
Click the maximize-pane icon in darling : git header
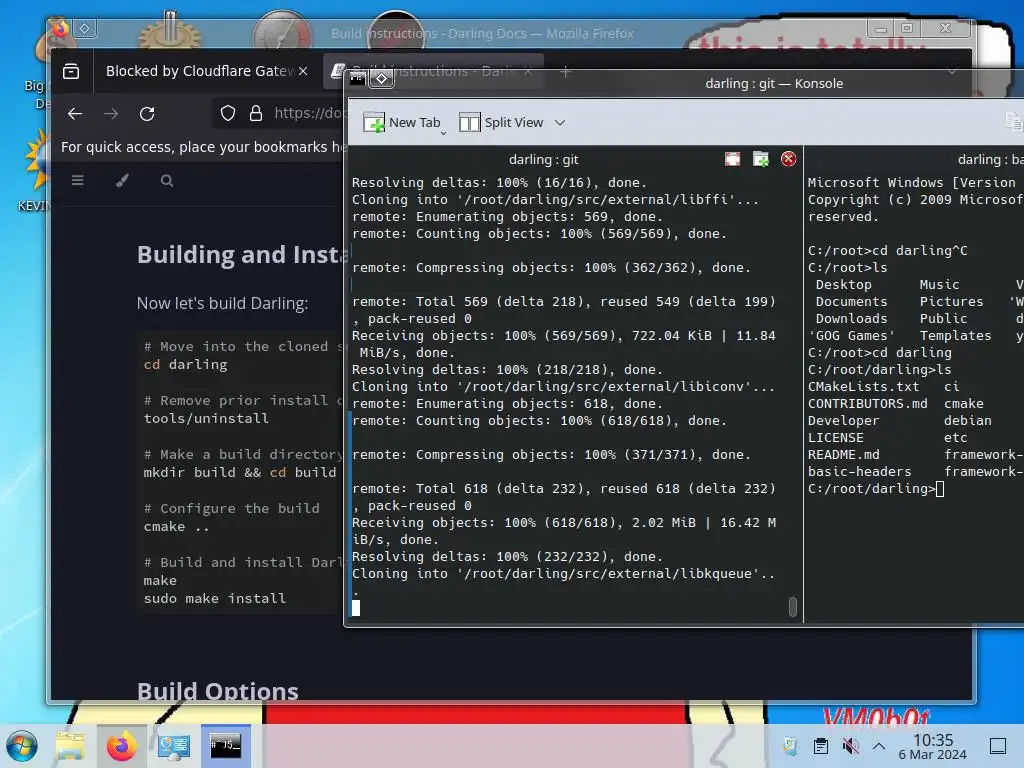coord(733,159)
